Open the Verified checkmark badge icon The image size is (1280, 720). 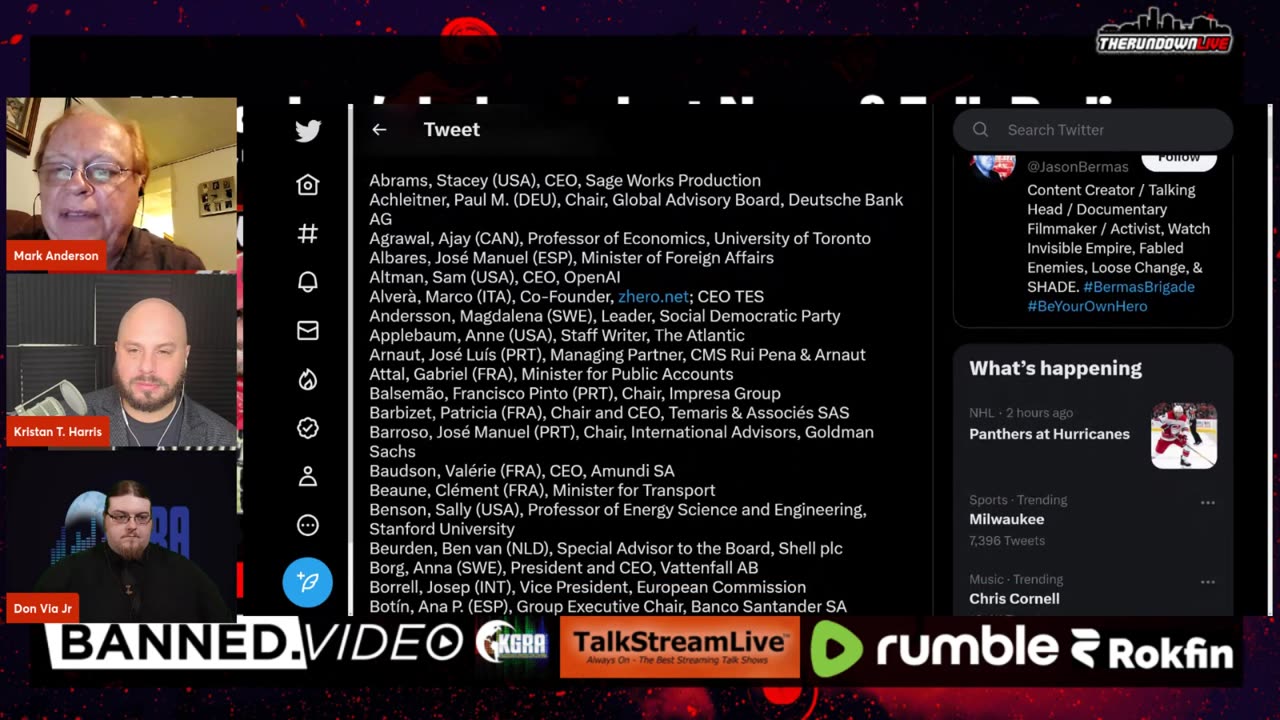tap(308, 428)
